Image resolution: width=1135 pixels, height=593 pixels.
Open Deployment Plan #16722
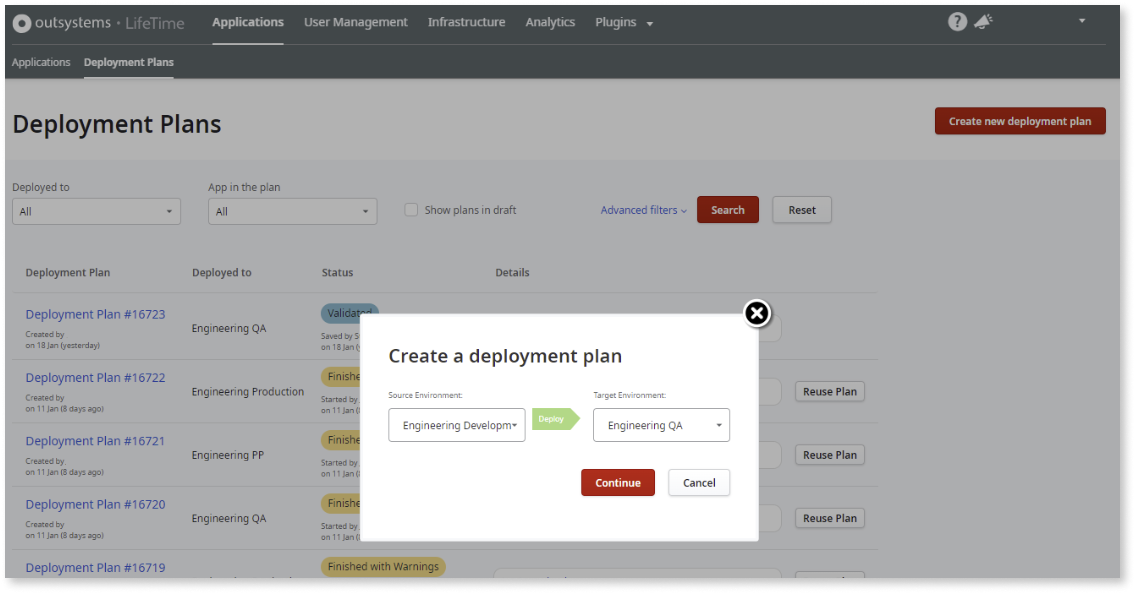(95, 377)
